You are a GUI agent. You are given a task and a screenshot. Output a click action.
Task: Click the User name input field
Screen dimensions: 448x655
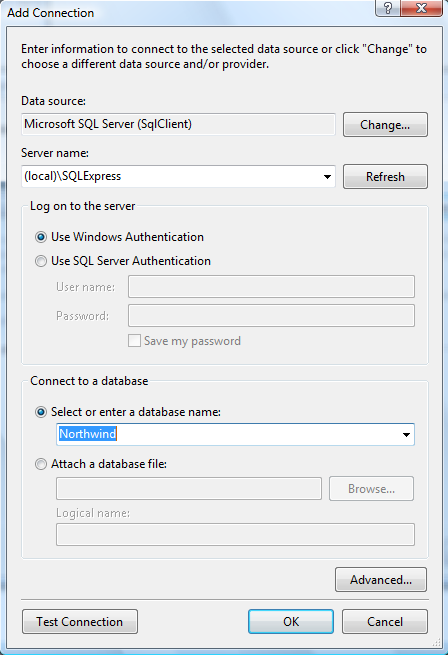(x=271, y=287)
